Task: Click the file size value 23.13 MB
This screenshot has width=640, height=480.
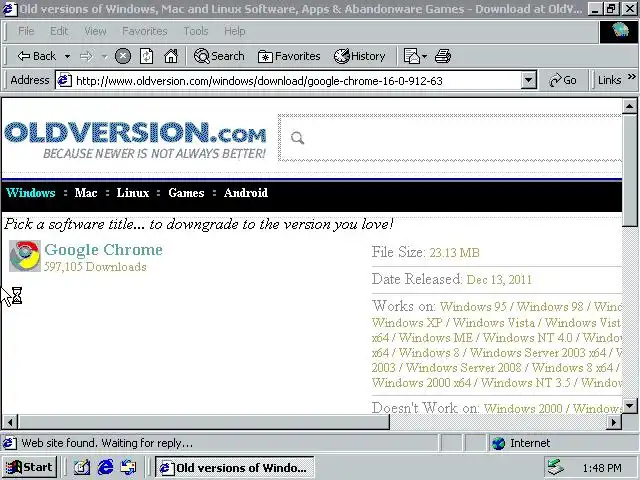Action: pyautogui.click(x=454, y=253)
